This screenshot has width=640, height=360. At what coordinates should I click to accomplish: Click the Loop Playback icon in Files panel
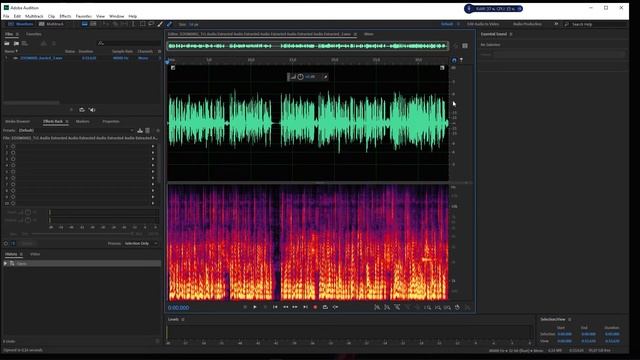tap(82, 110)
